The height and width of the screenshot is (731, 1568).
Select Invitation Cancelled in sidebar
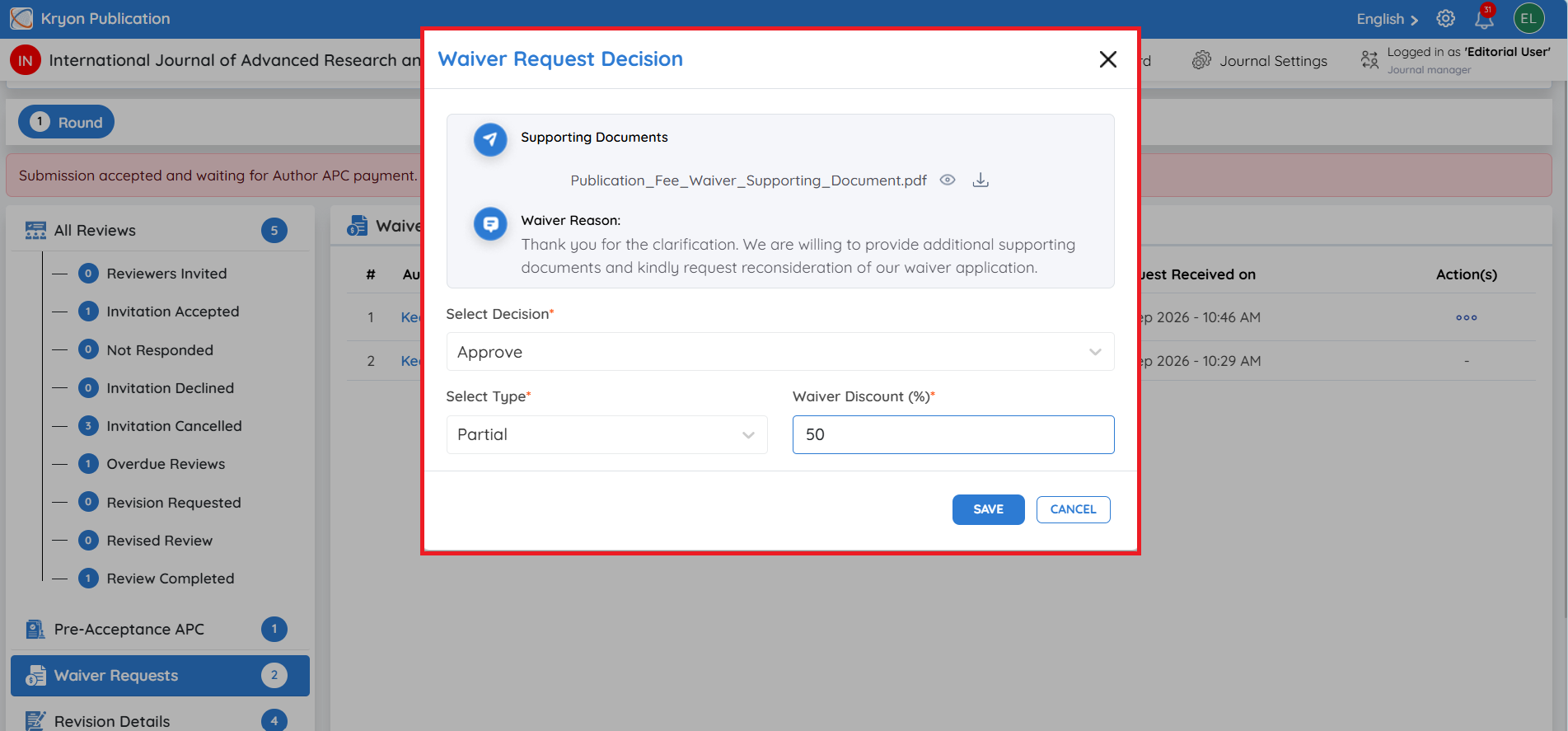pos(174,426)
